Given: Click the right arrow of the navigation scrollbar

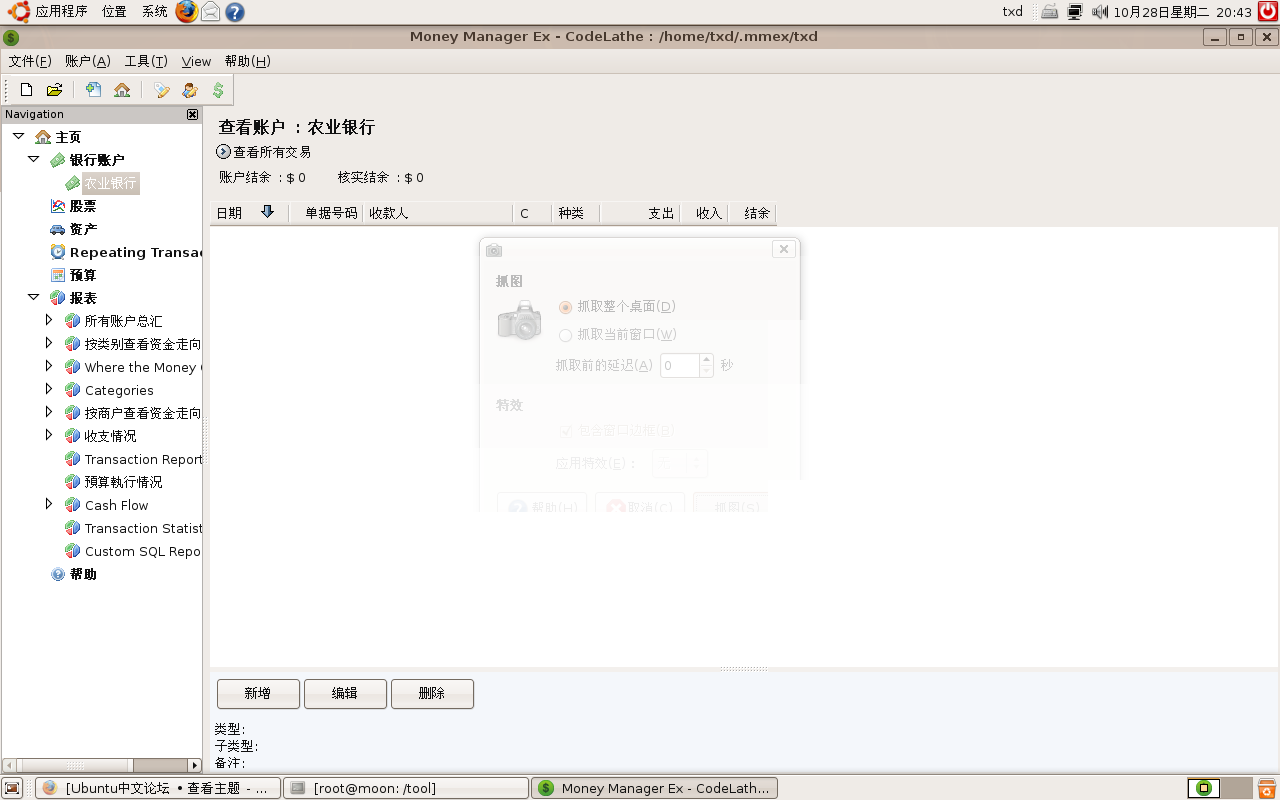Looking at the screenshot, I should coord(195,765).
